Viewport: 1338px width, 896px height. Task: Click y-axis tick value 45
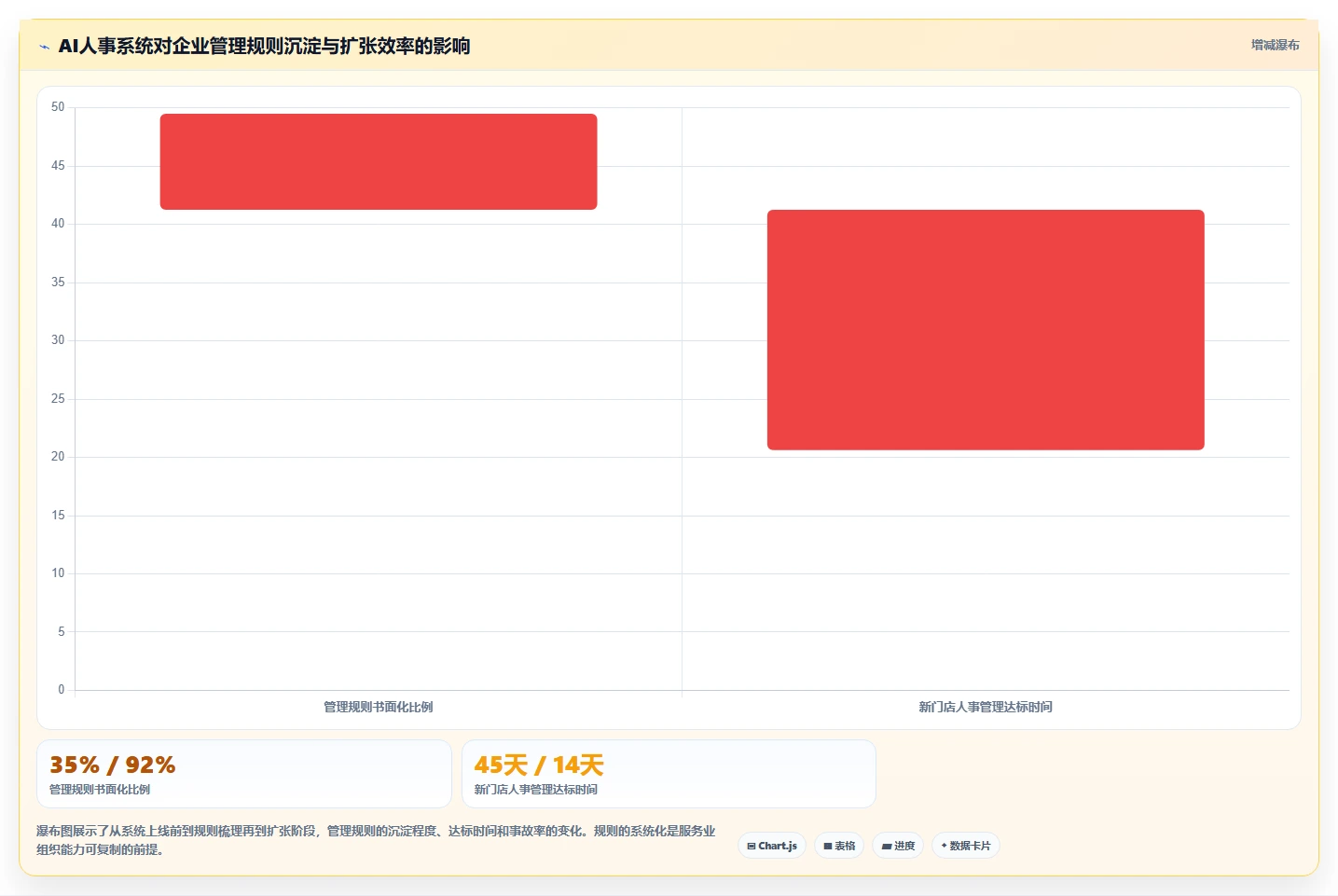tap(58, 166)
